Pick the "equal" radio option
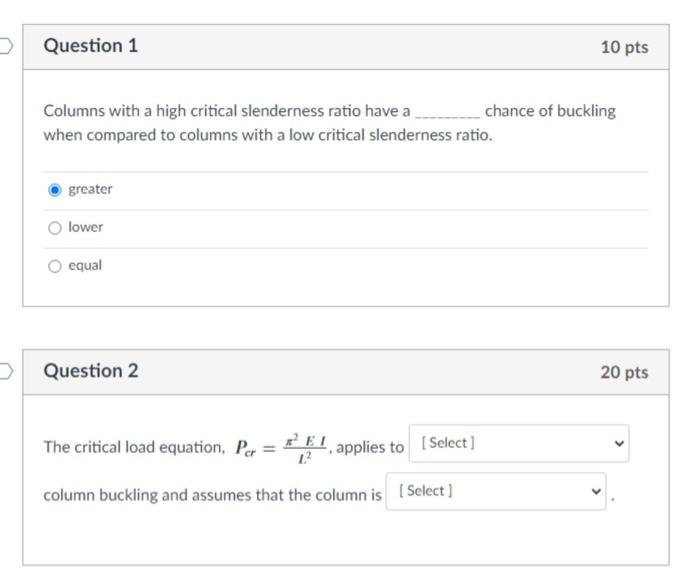This screenshot has height=576, width=700. point(54,266)
